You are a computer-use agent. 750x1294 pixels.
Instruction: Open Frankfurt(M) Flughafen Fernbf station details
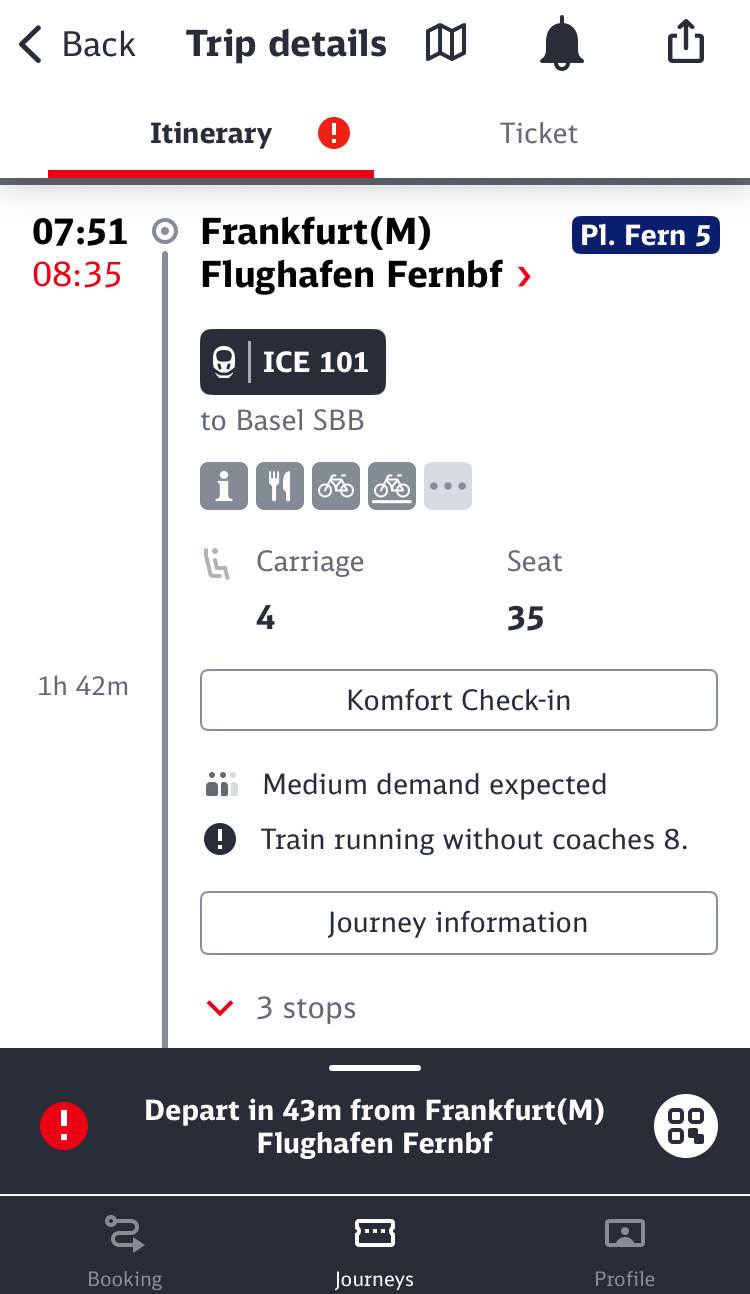tap(366, 253)
